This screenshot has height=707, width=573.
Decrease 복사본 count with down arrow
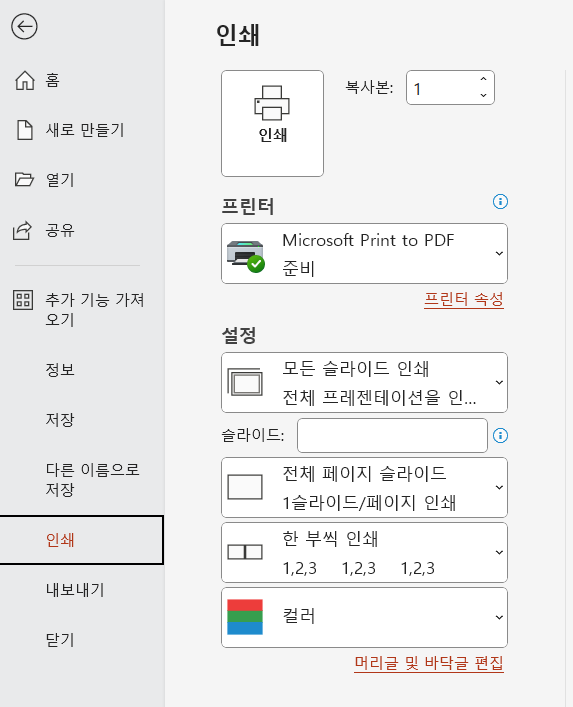pyautogui.click(x=483, y=95)
